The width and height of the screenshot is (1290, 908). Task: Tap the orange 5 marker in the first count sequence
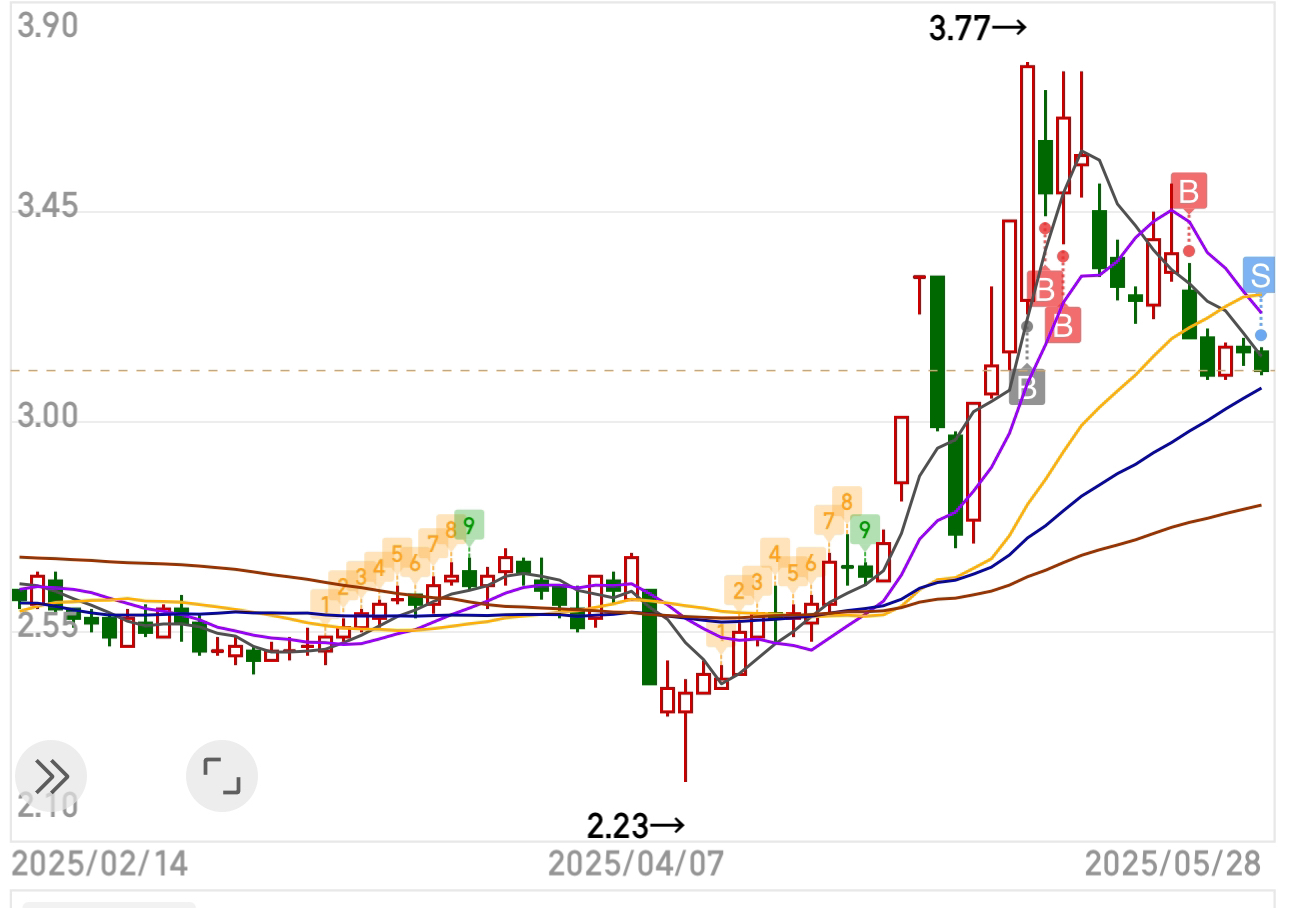pos(397,553)
